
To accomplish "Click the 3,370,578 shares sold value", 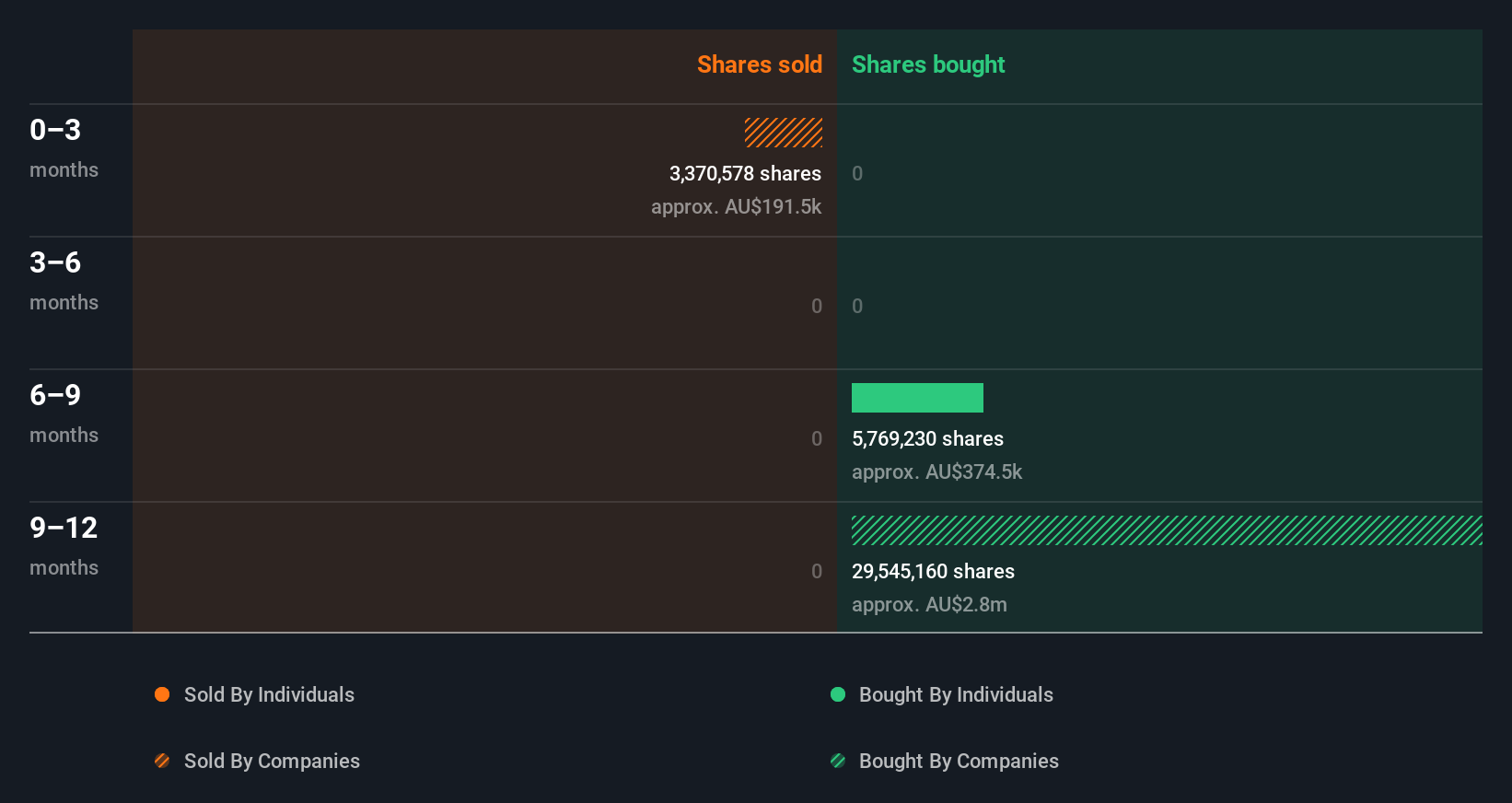I will pyautogui.click(x=745, y=173).
